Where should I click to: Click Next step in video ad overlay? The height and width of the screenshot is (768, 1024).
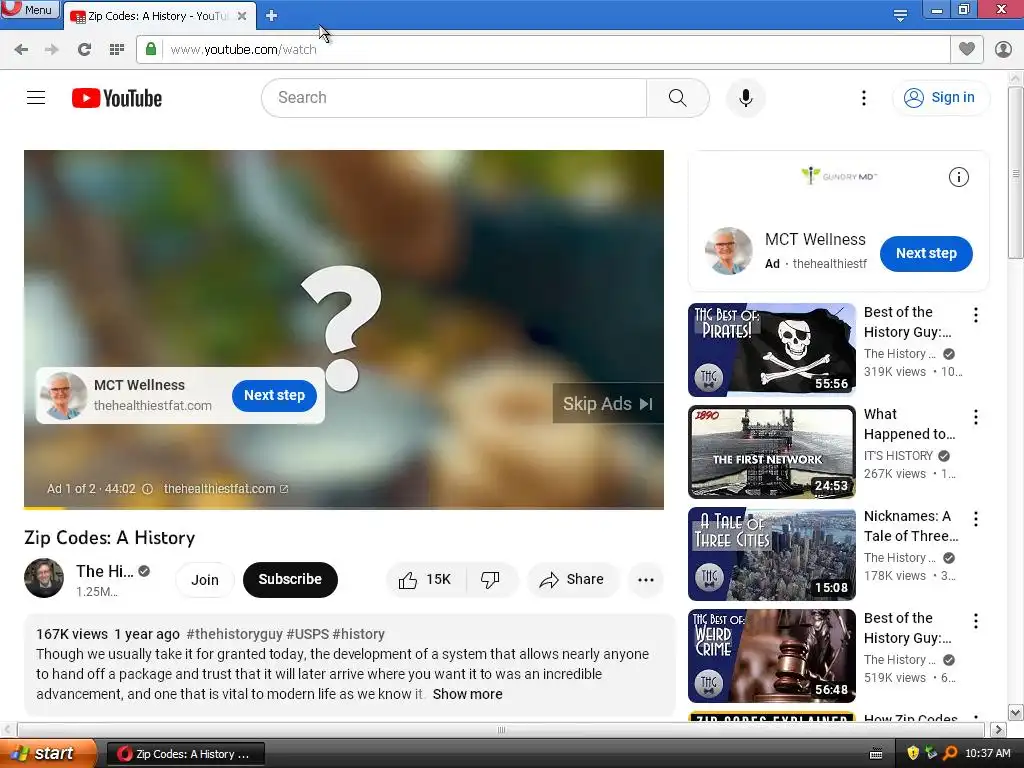pos(274,395)
